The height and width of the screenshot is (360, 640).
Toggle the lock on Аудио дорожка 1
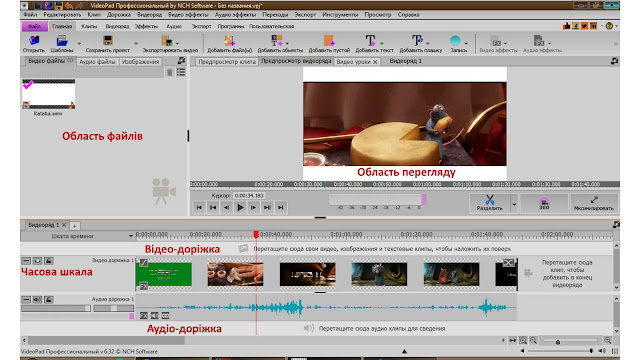click(x=48, y=300)
